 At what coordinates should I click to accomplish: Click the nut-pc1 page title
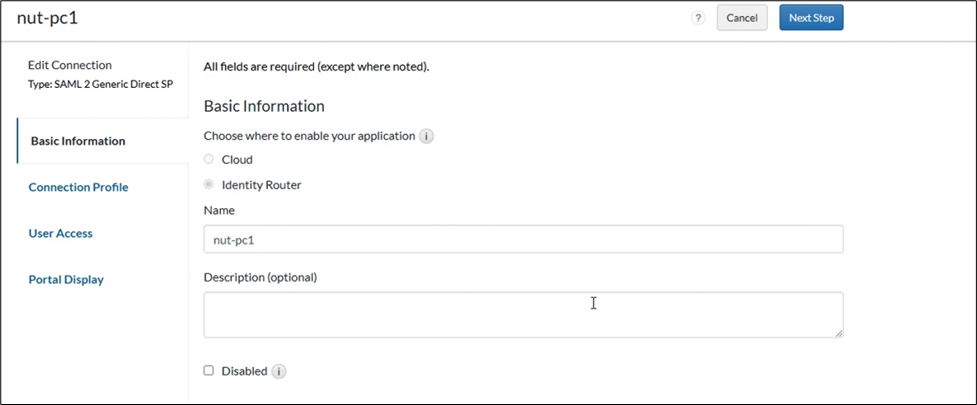point(46,18)
